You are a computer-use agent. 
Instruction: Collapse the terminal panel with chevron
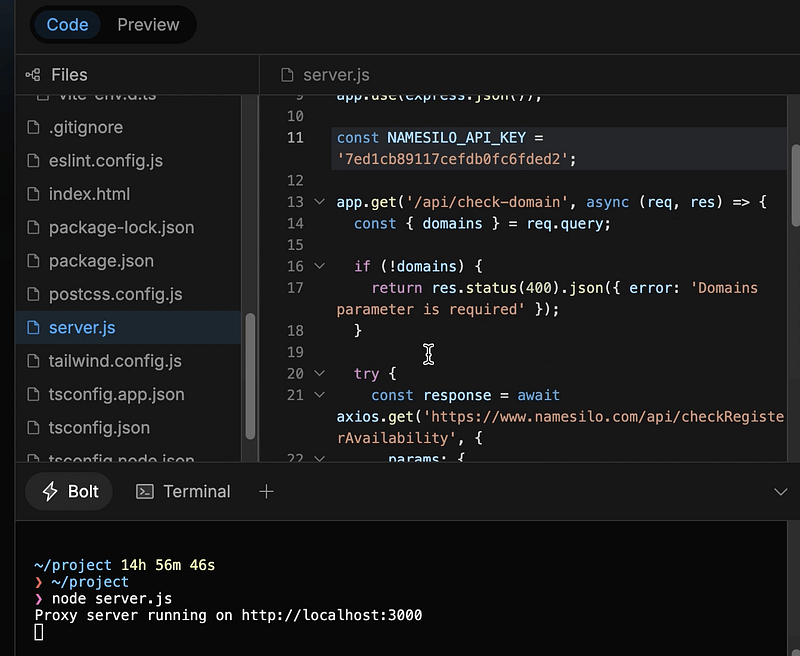(781, 491)
